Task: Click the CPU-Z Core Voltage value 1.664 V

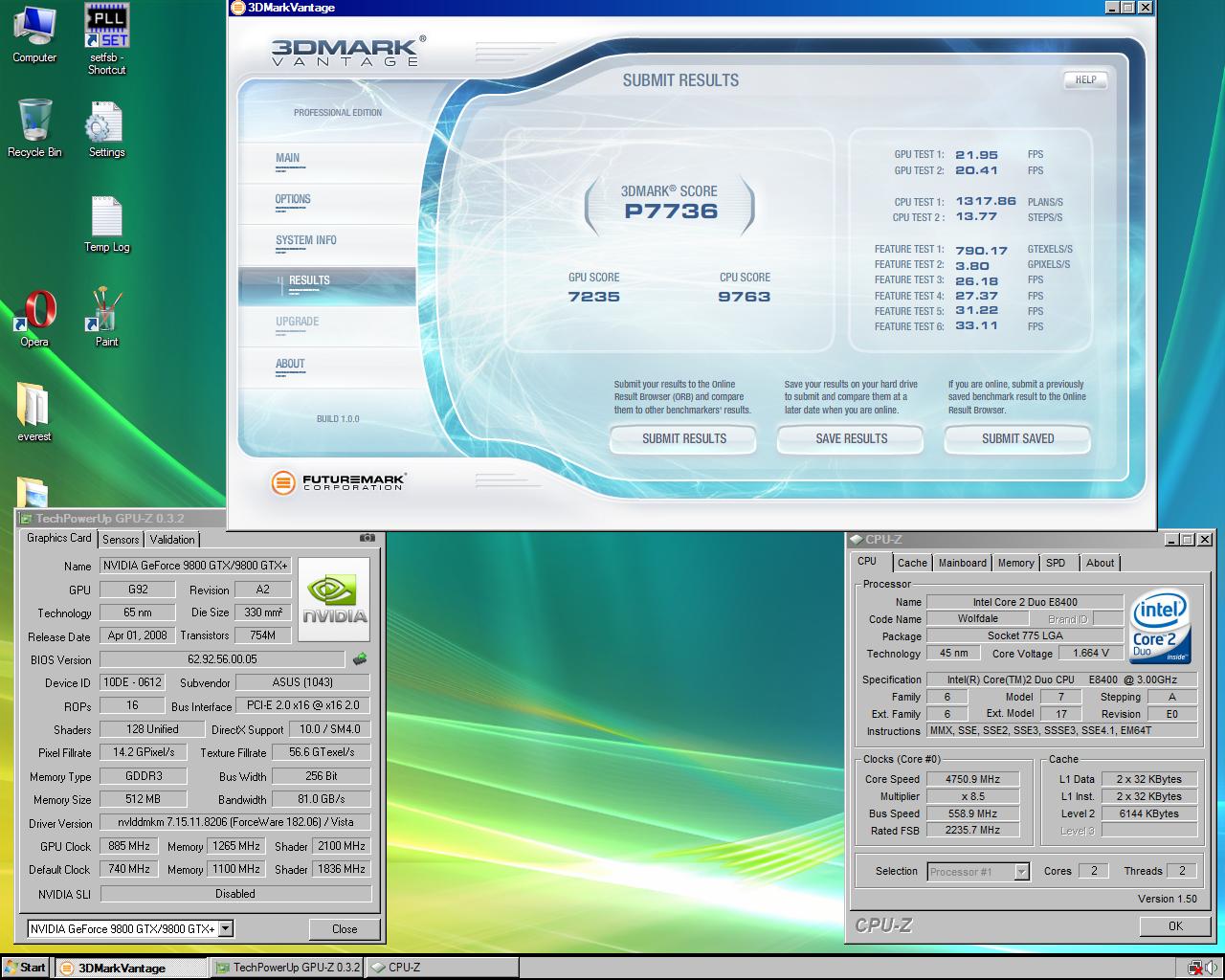Action: coord(1091,653)
